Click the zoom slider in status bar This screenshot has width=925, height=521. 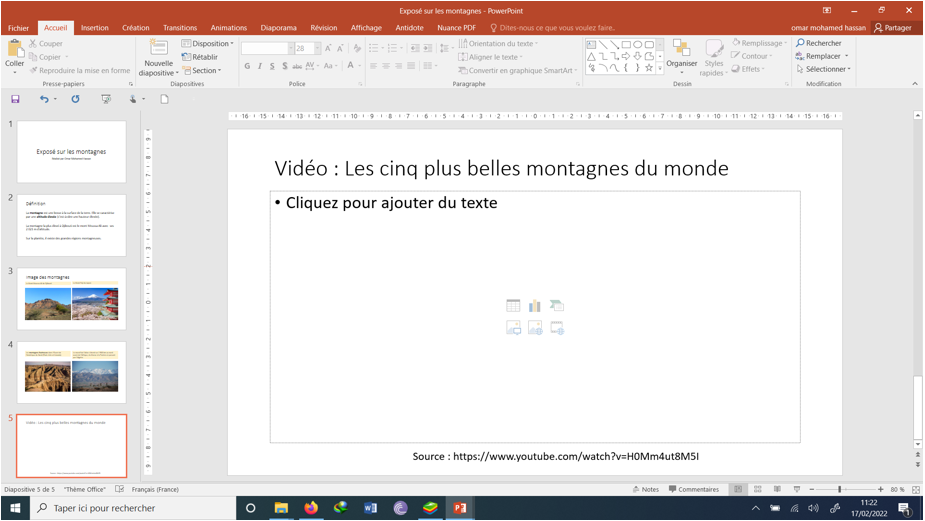pos(839,489)
